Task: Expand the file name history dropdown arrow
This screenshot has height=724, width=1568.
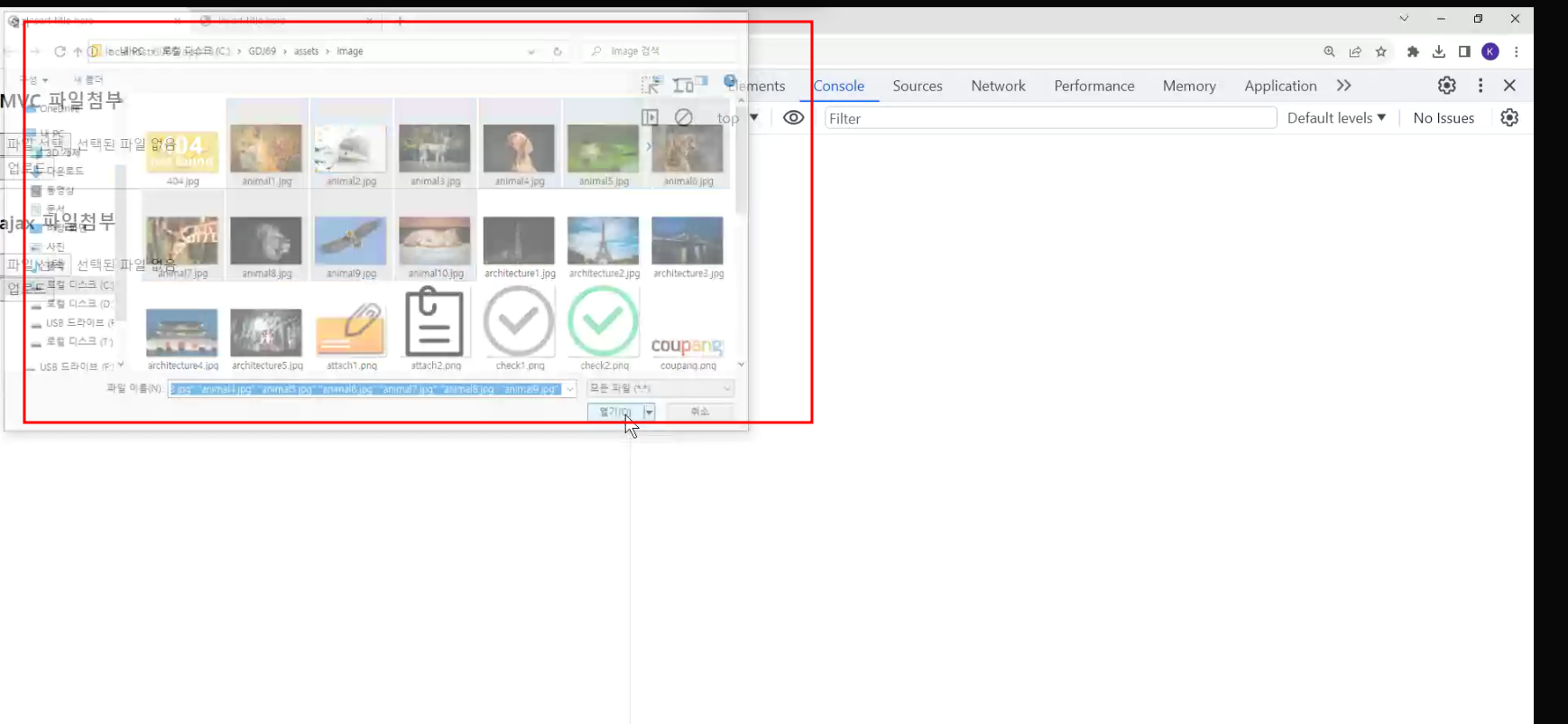Action: [x=570, y=389]
